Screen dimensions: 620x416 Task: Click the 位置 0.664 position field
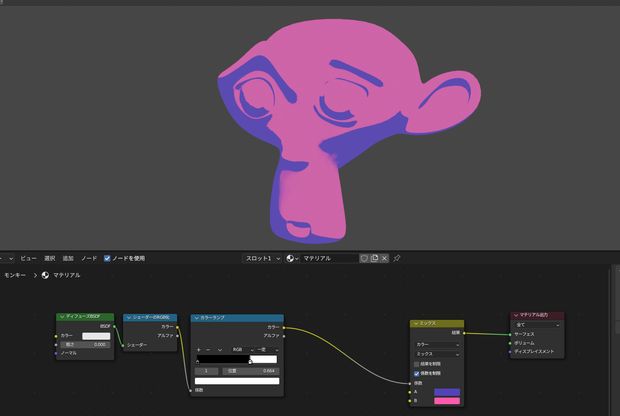pos(251,371)
